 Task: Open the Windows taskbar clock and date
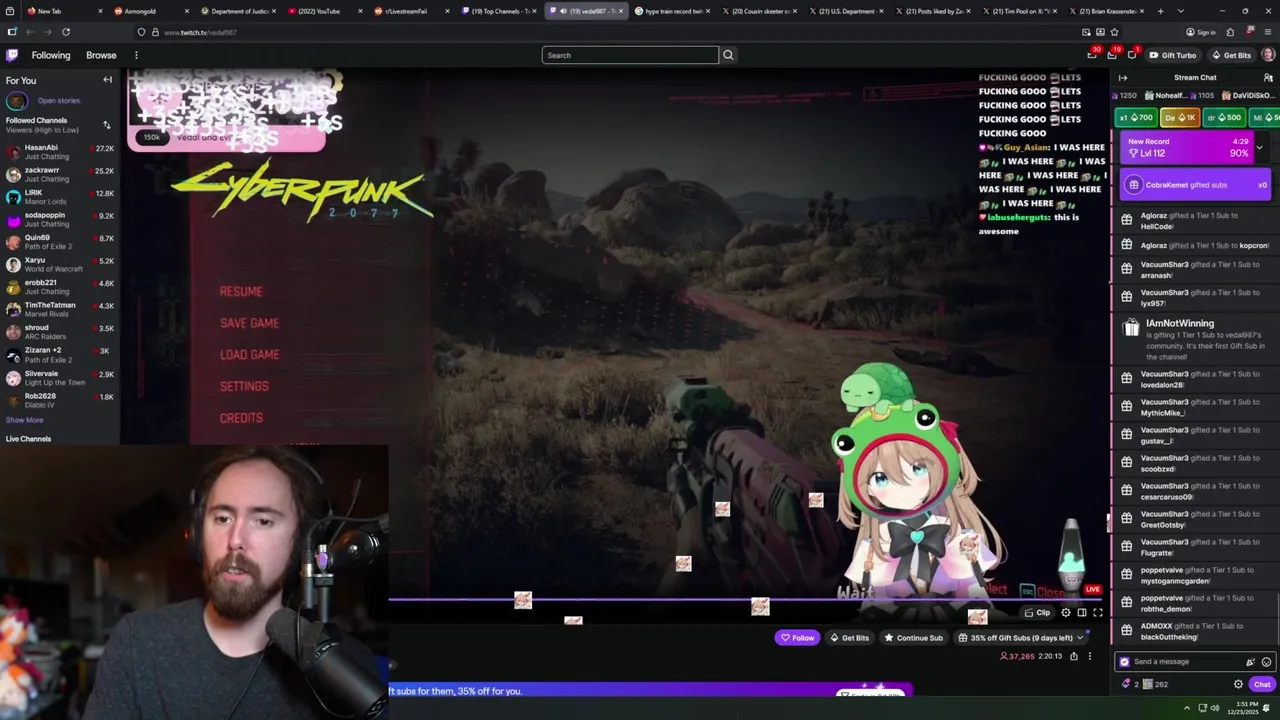pos(1242,708)
